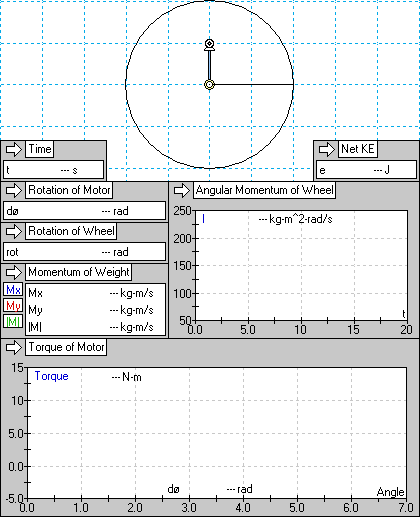The width and height of the screenshot is (420, 517).
Task: Toggle the green |M| plot button
Action: coord(13,321)
